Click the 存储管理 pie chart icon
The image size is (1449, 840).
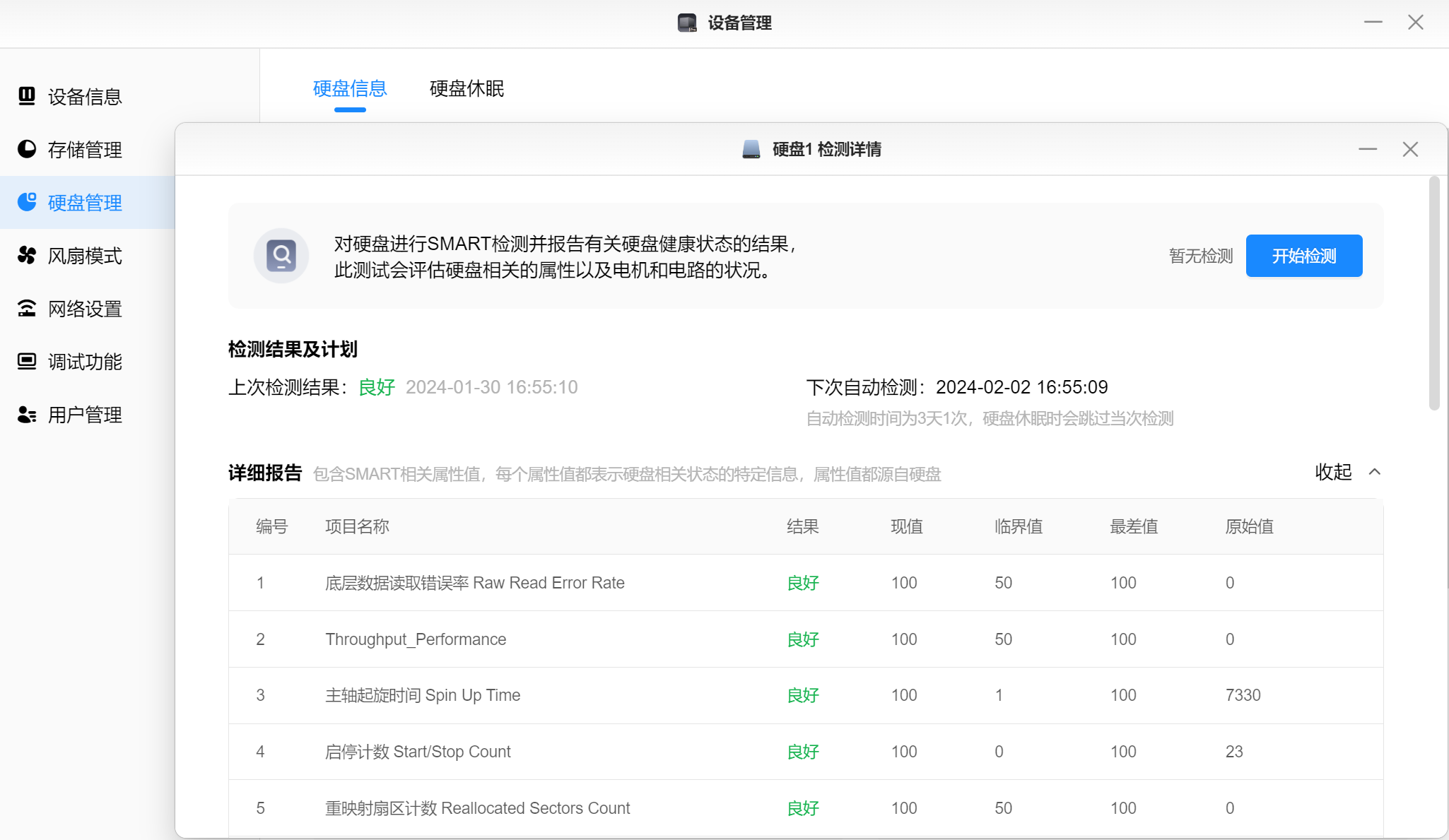(x=27, y=149)
